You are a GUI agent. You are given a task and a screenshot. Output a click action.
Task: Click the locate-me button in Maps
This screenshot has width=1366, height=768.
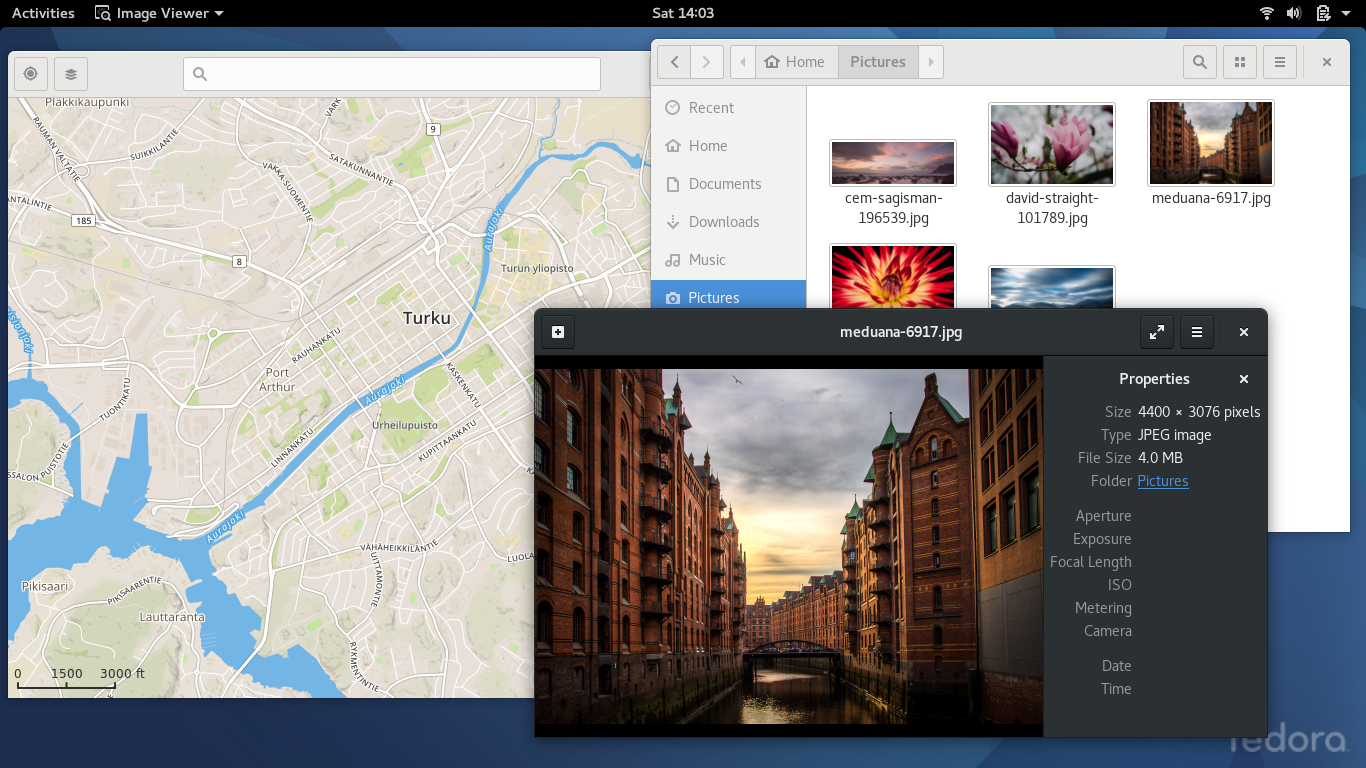[x=31, y=74]
